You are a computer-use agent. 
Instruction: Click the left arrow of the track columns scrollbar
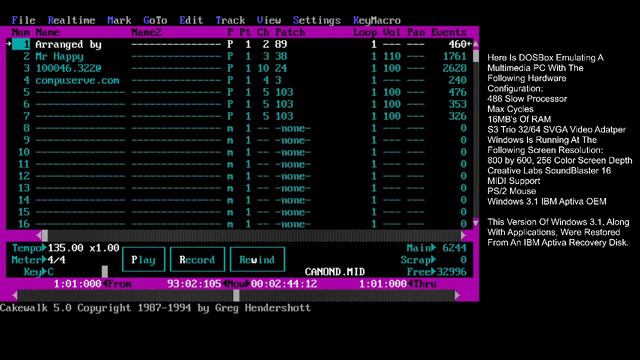39,236
